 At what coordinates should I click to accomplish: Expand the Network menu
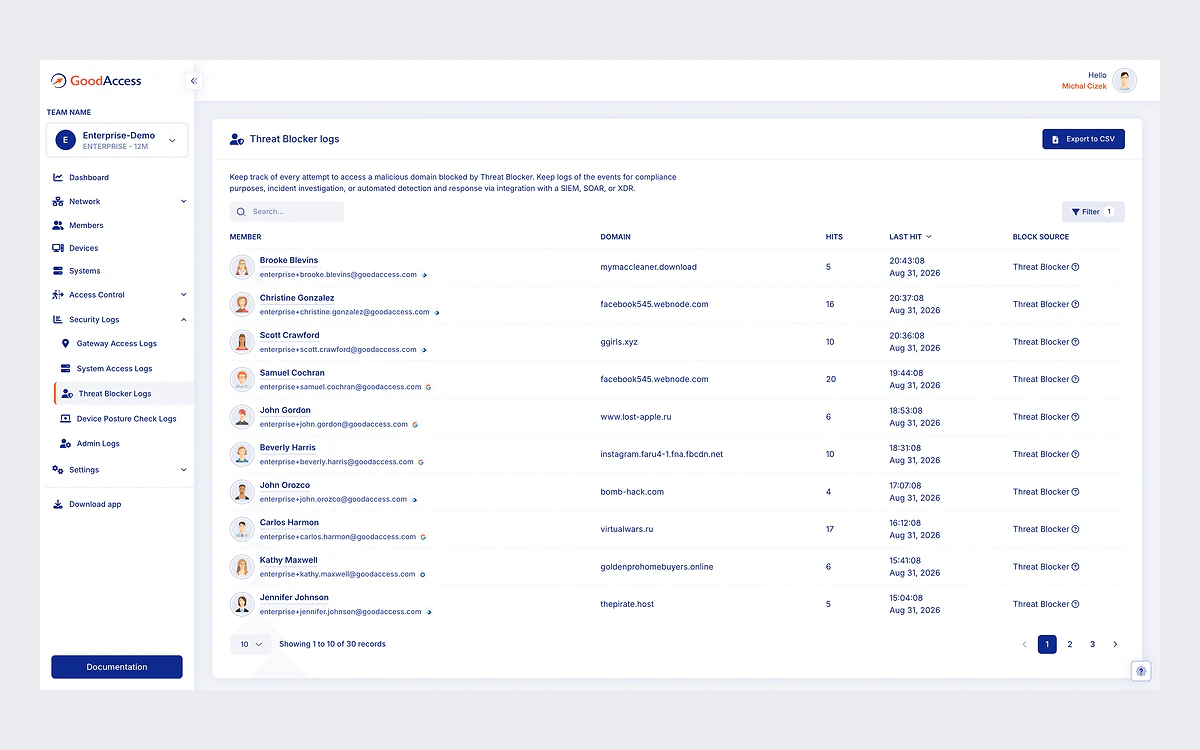[x=183, y=201]
